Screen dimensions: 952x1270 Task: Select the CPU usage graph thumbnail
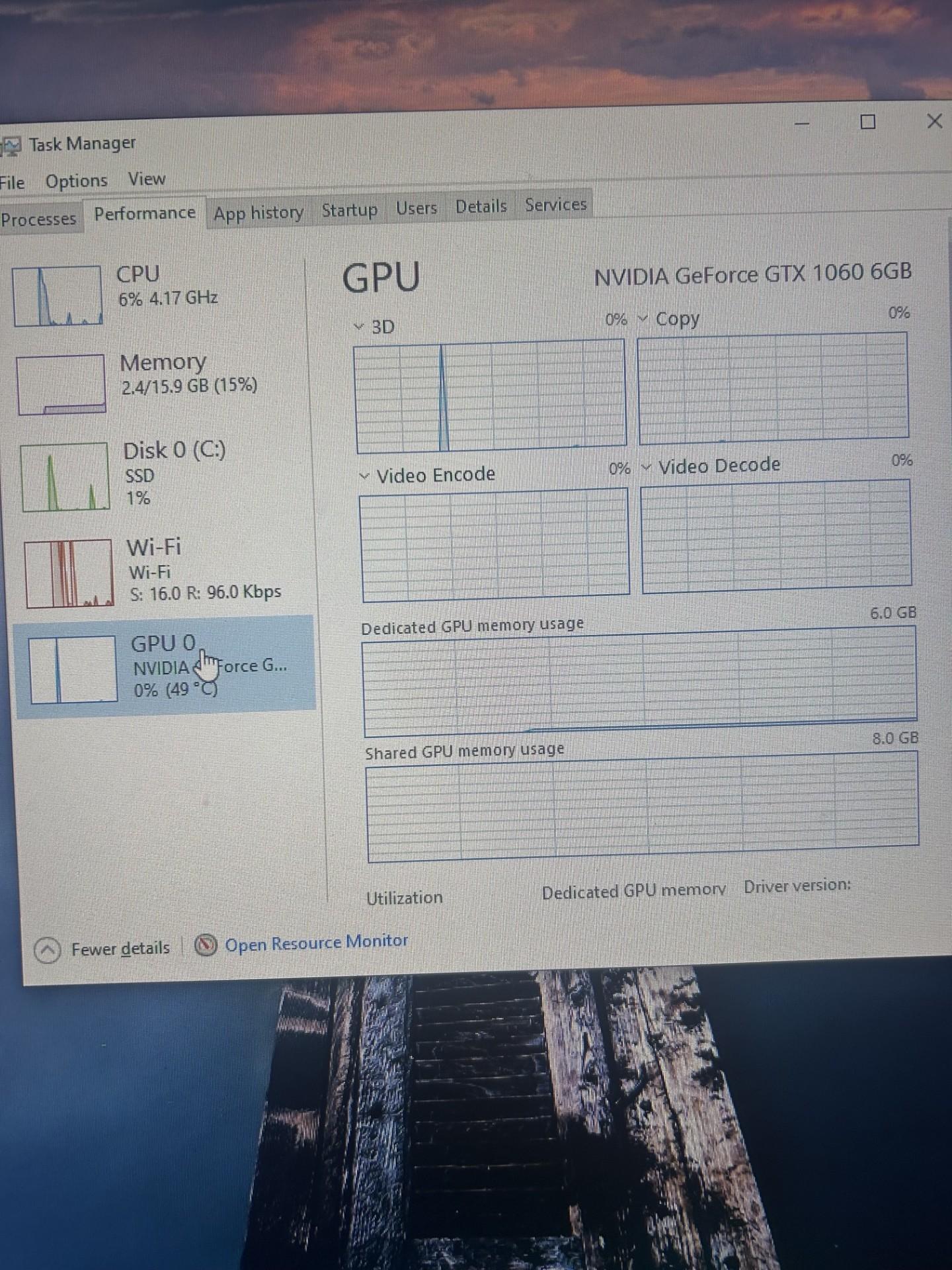(x=58, y=296)
